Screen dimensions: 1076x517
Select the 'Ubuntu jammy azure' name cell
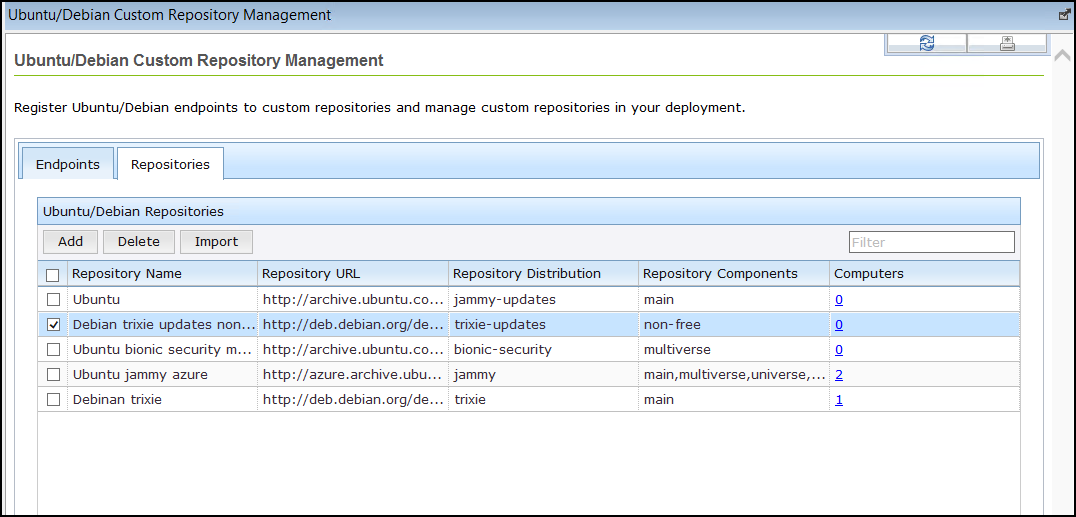163,375
